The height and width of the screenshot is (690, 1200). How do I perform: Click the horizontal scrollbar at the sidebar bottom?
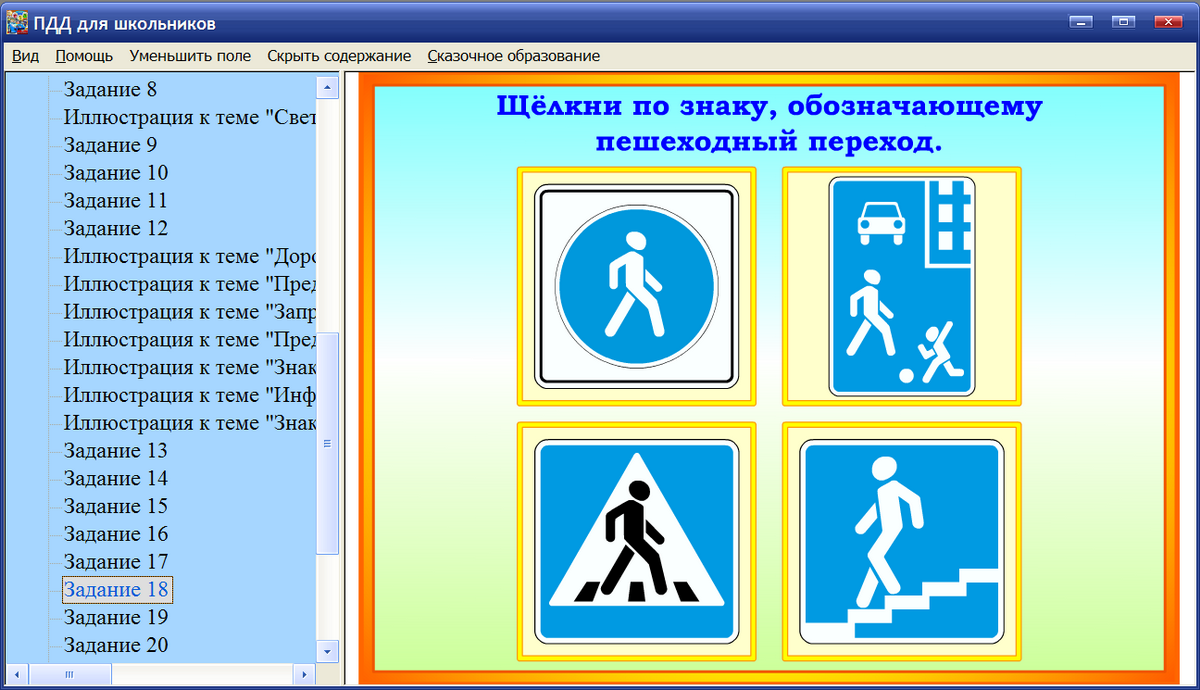(x=70, y=674)
